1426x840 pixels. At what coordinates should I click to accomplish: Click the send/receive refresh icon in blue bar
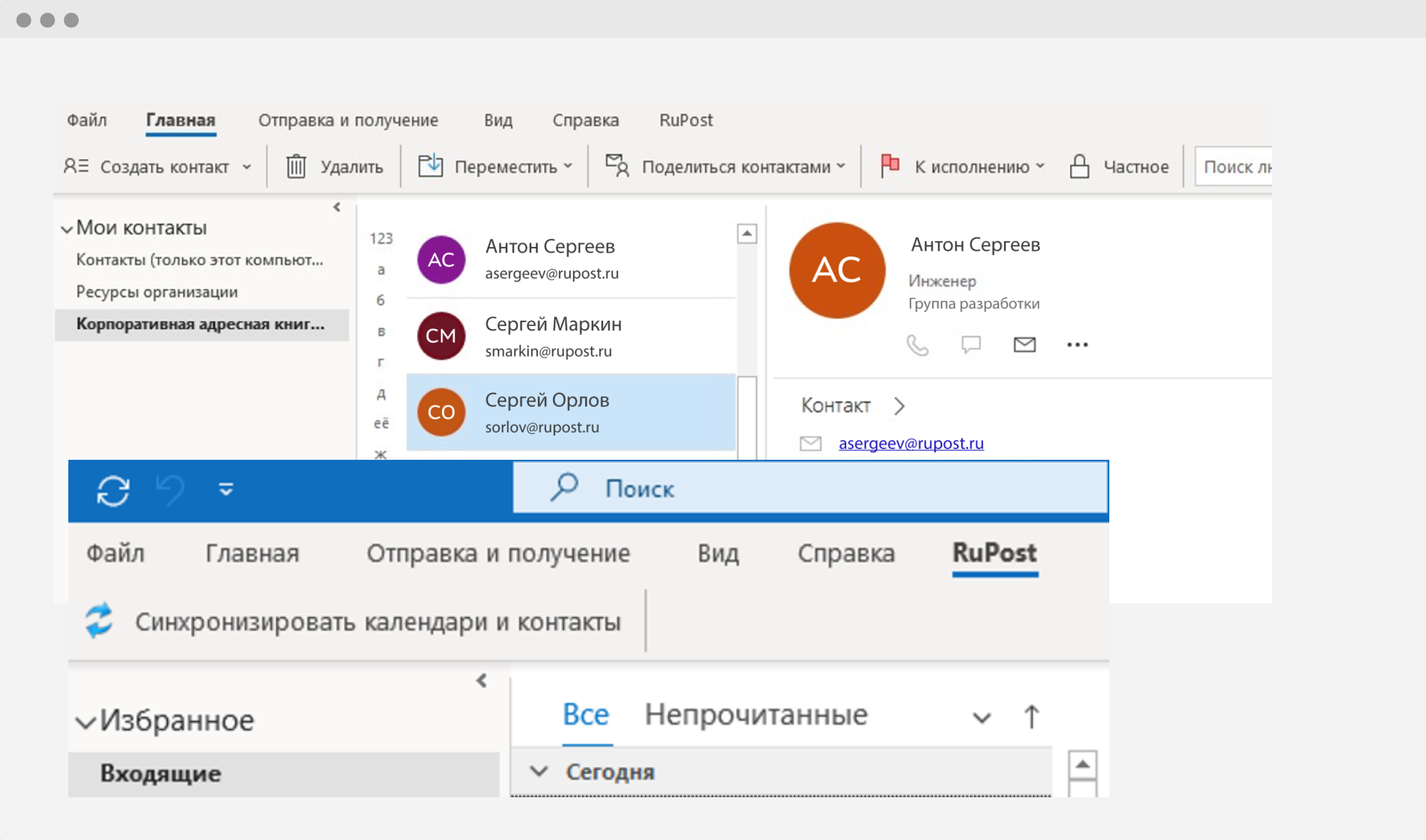[113, 491]
